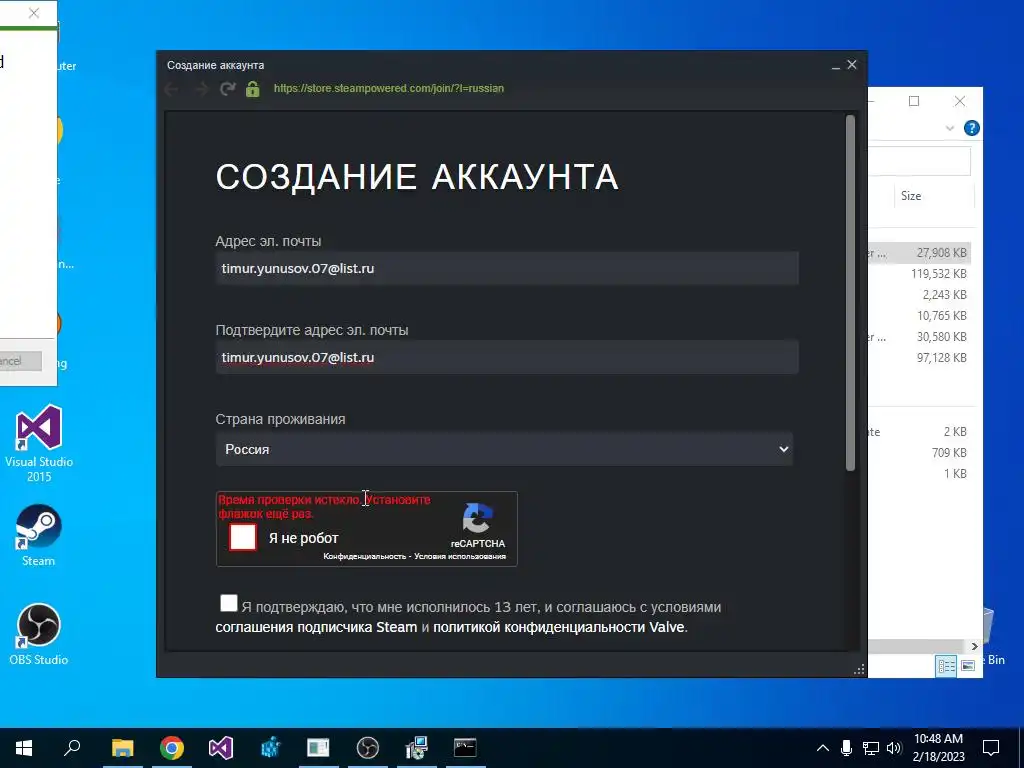Close the small dialog at top-left
This screenshot has height=768, width=1024.
pyautogui.click(x=34, y=13)
